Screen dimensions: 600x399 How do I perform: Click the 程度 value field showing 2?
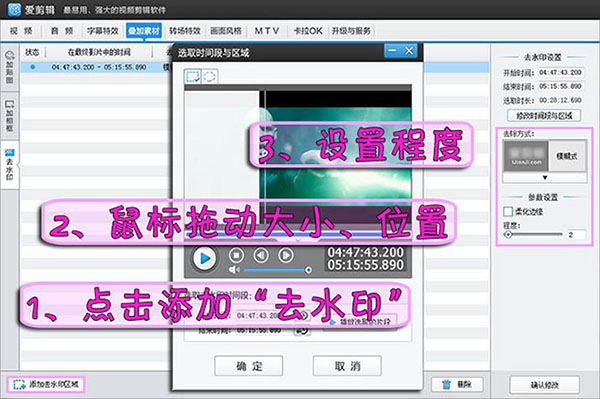pos(576,235)
